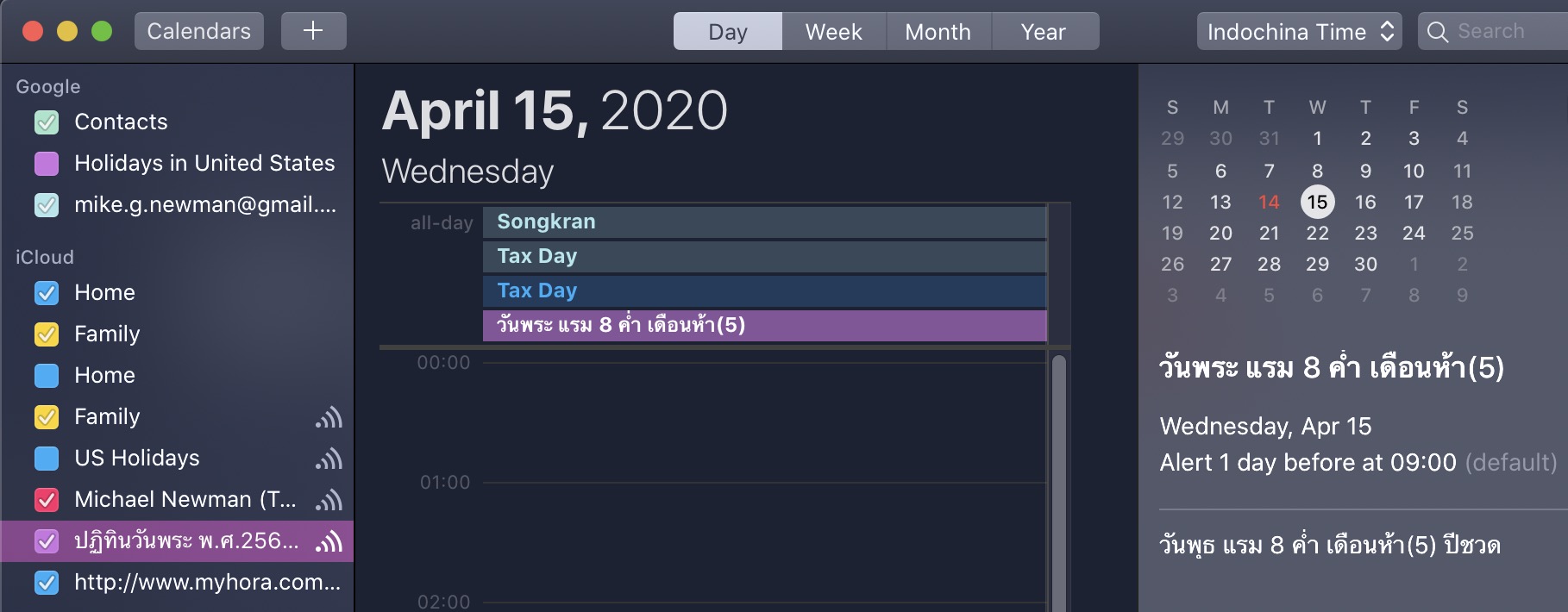This screenshot has height=612, width=1568.
Task: Switch to the Week view tab
Action: coord(833,32)
